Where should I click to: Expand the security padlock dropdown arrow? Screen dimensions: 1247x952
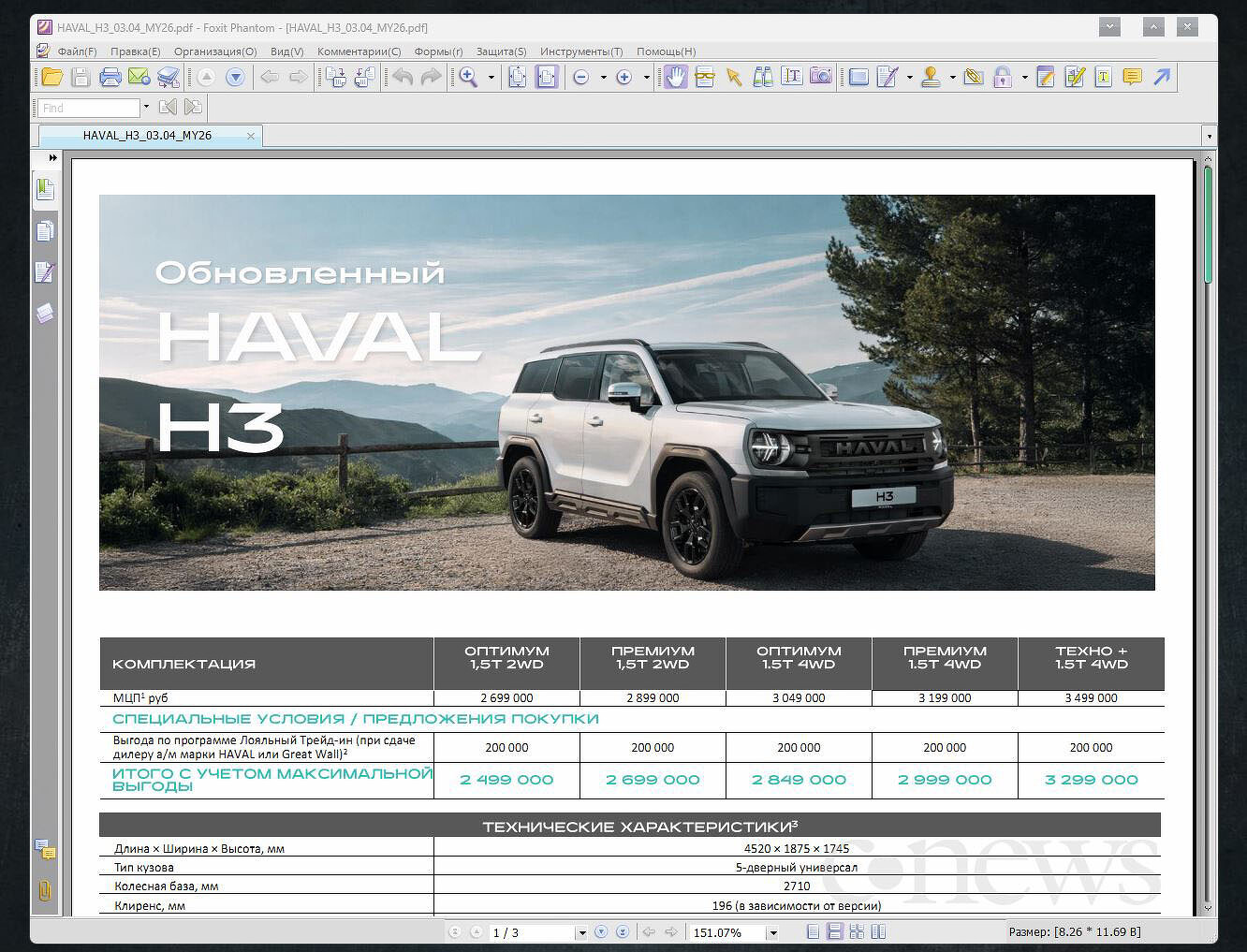click(x=1024, y=78)
